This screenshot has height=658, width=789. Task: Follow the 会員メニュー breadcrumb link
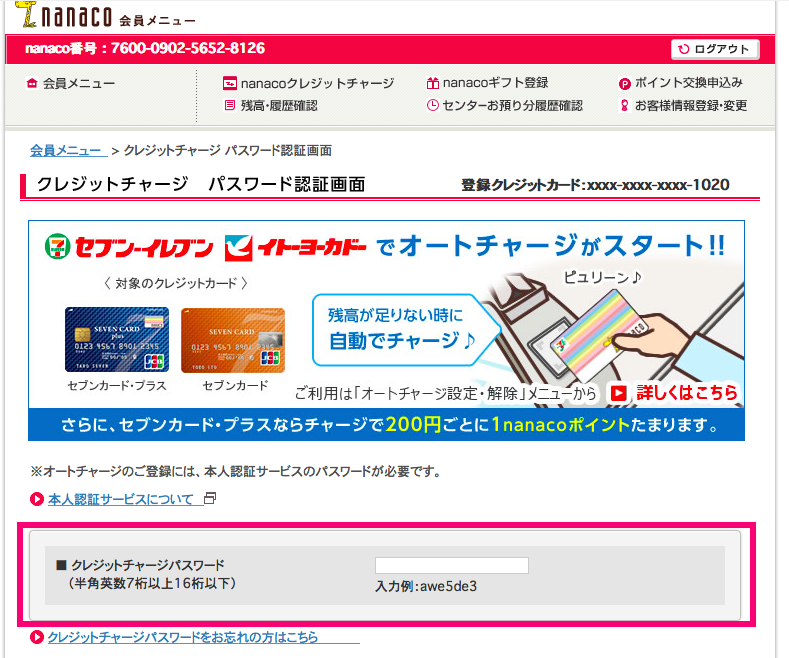click(x=68, y=150)
